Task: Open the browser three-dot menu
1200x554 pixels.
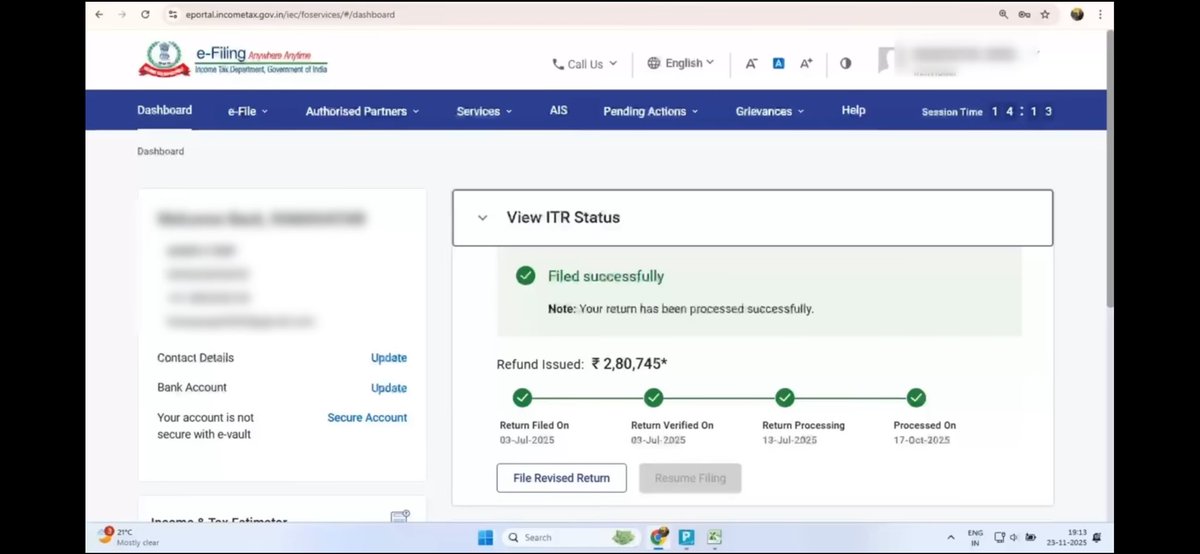Action: tap(1101, 15)
